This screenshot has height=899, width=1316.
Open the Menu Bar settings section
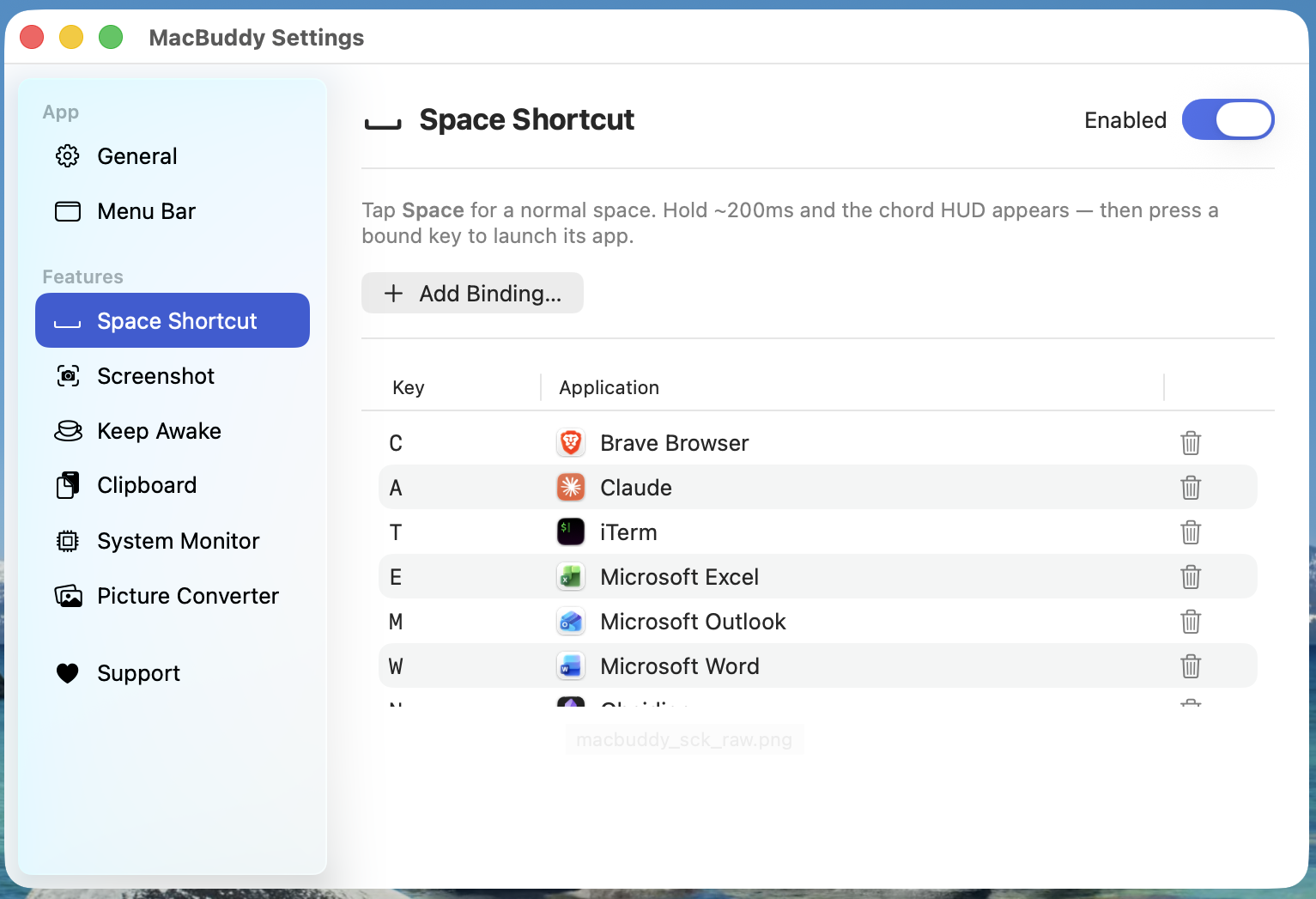click(x=173, y=211)
